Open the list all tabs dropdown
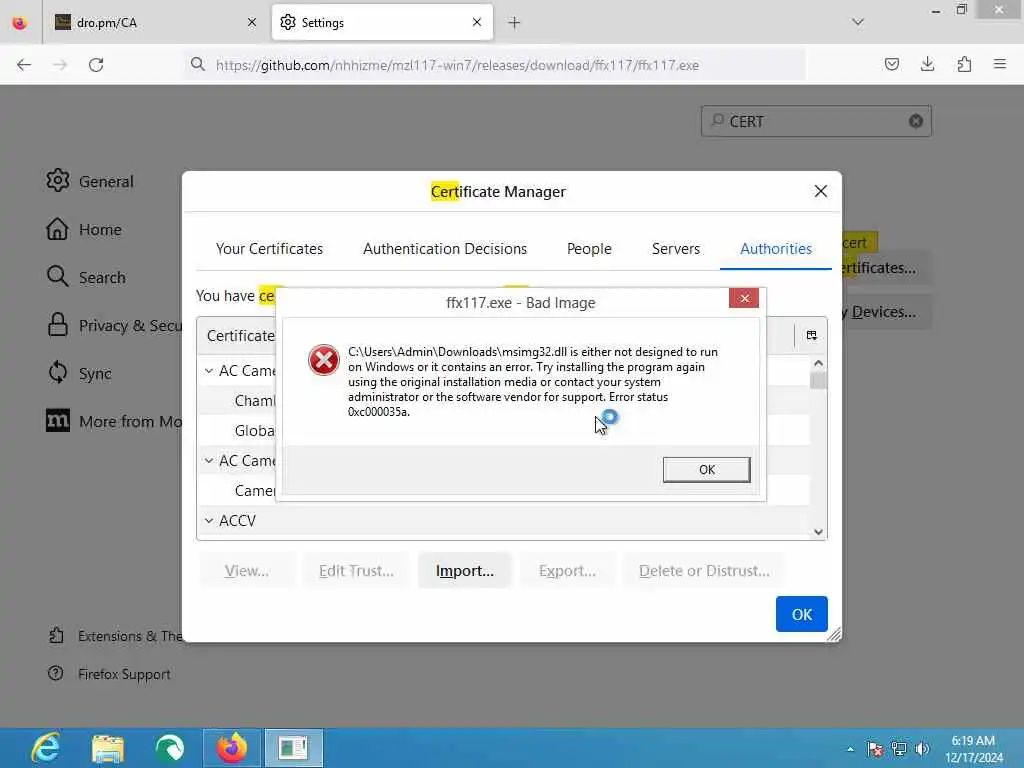1024x768 pixels. (x=858, y=22)
